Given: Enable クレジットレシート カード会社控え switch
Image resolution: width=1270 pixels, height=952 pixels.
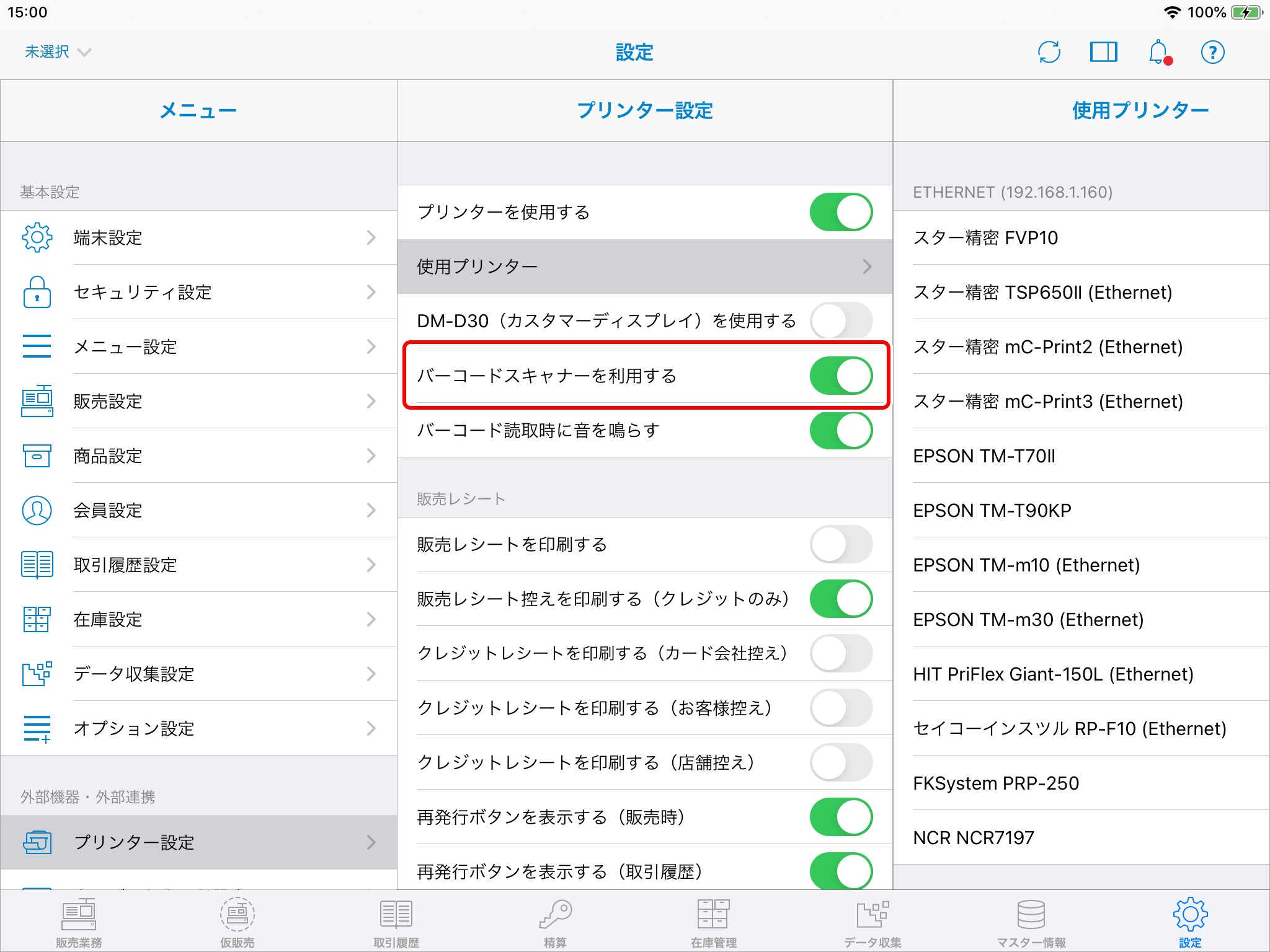Looking at the screenshot, I should 841,653.
